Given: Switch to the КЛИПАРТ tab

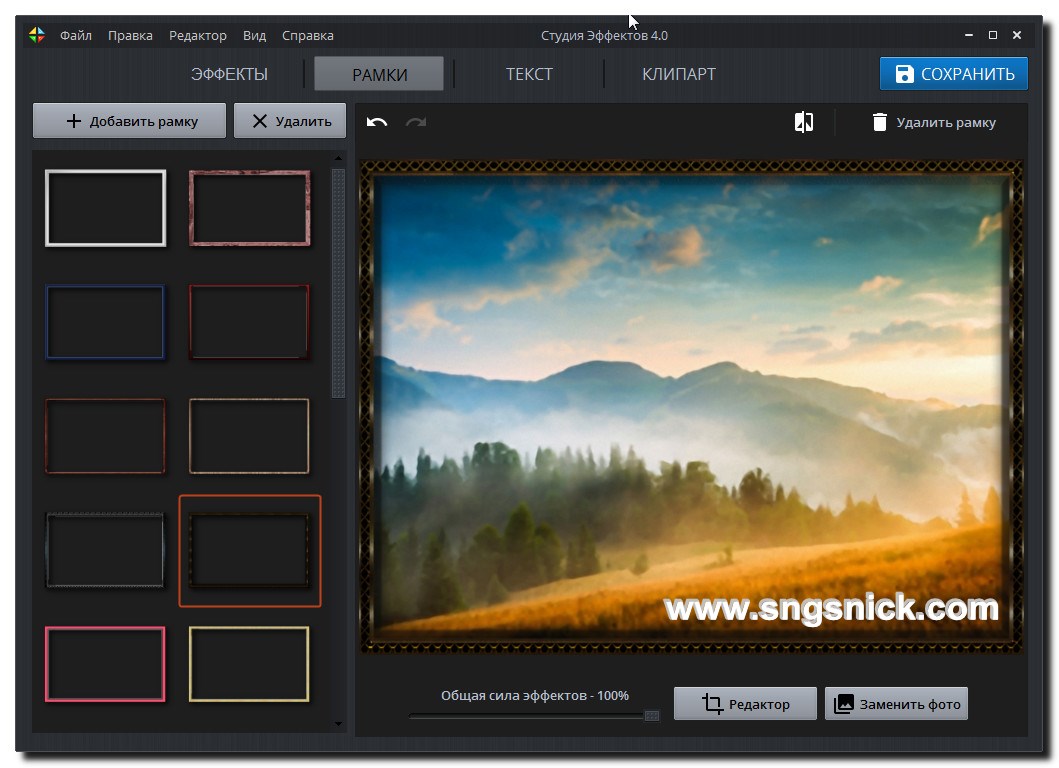Looking at the screenshot, I should click(679, 74).
